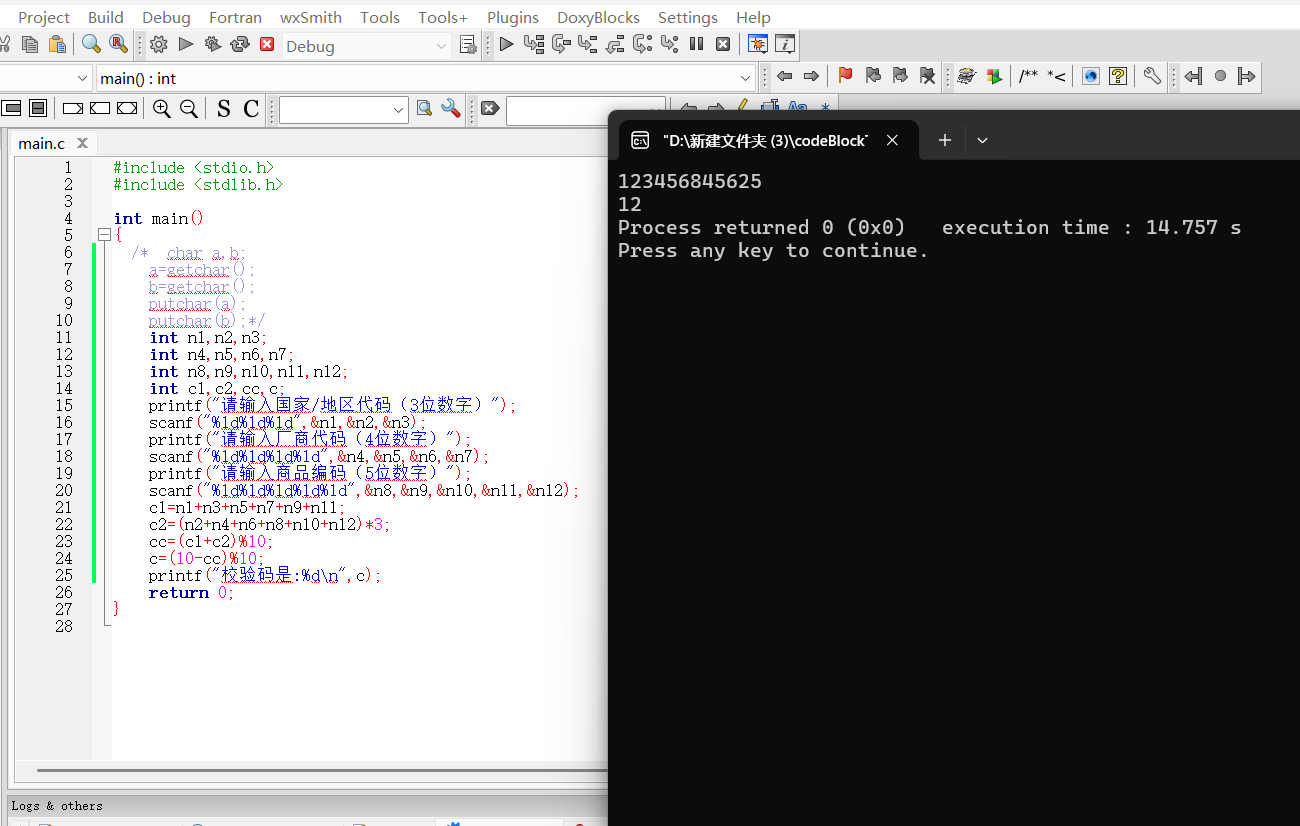1300x826 pixels.
Task: Open the debugger Info icon
Action: [x=785, y=44]
